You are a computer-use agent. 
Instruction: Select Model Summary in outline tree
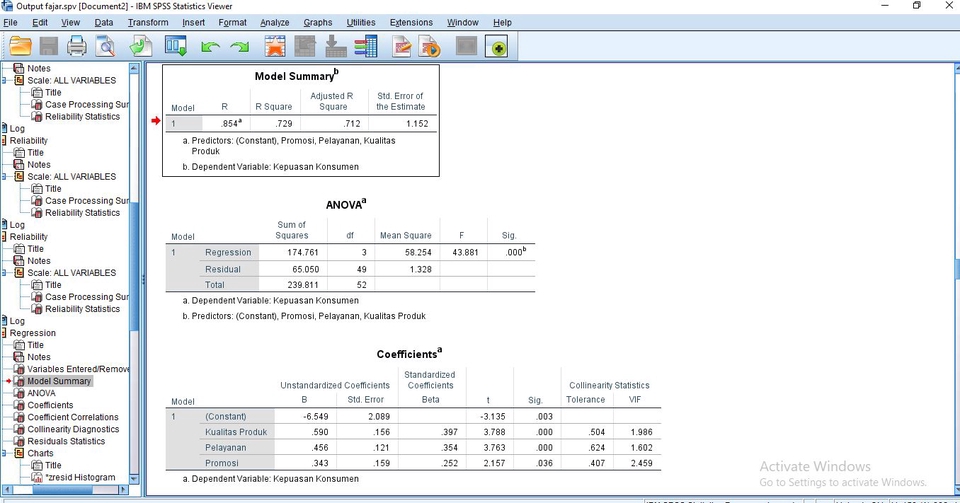click(59, 381)
